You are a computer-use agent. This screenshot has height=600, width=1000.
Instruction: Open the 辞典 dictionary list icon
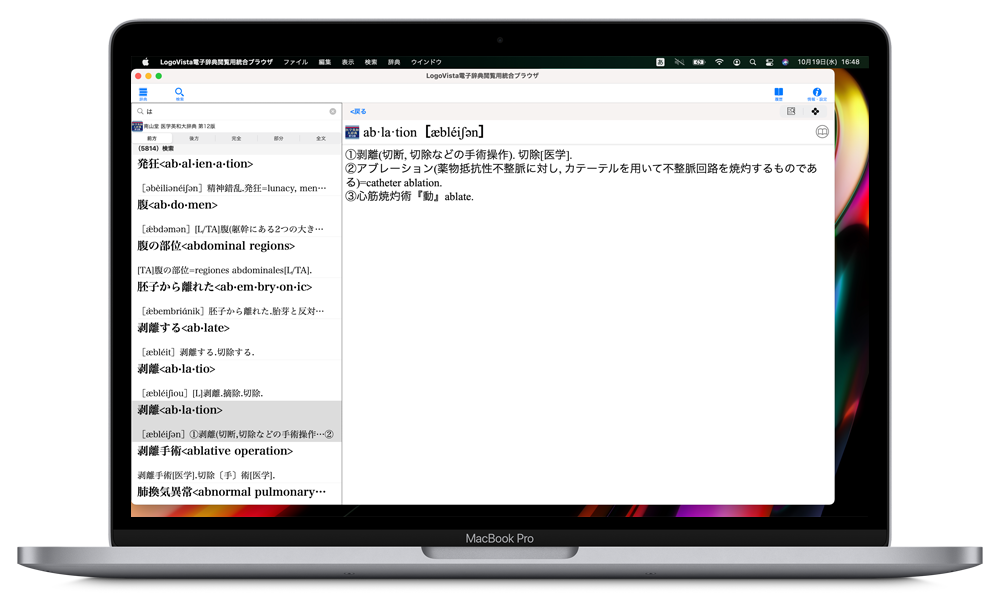coord(143,93)
